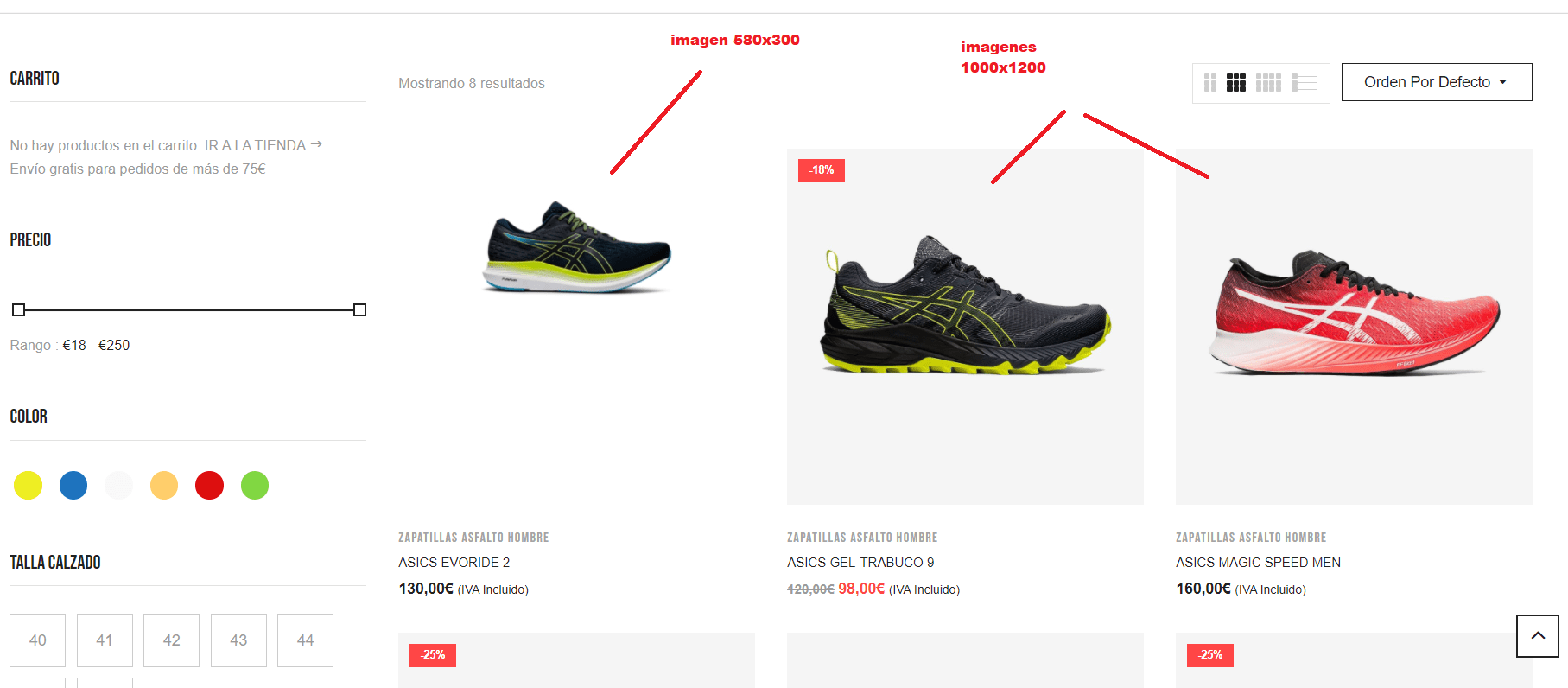Screen dimensions: 1568x688
Task: Switch to two-column grid view
Action: point(1209,83)
